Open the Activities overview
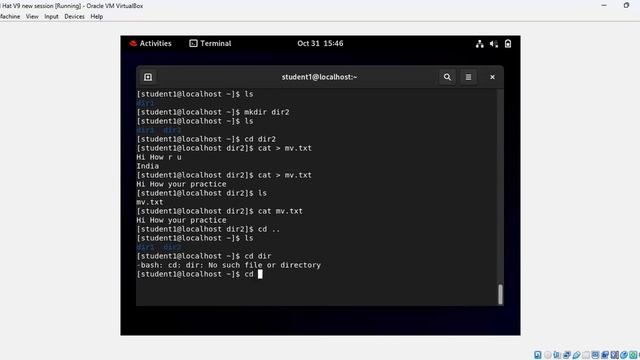The width and height of the screenshot is (640, 360). tap(155, 43)
